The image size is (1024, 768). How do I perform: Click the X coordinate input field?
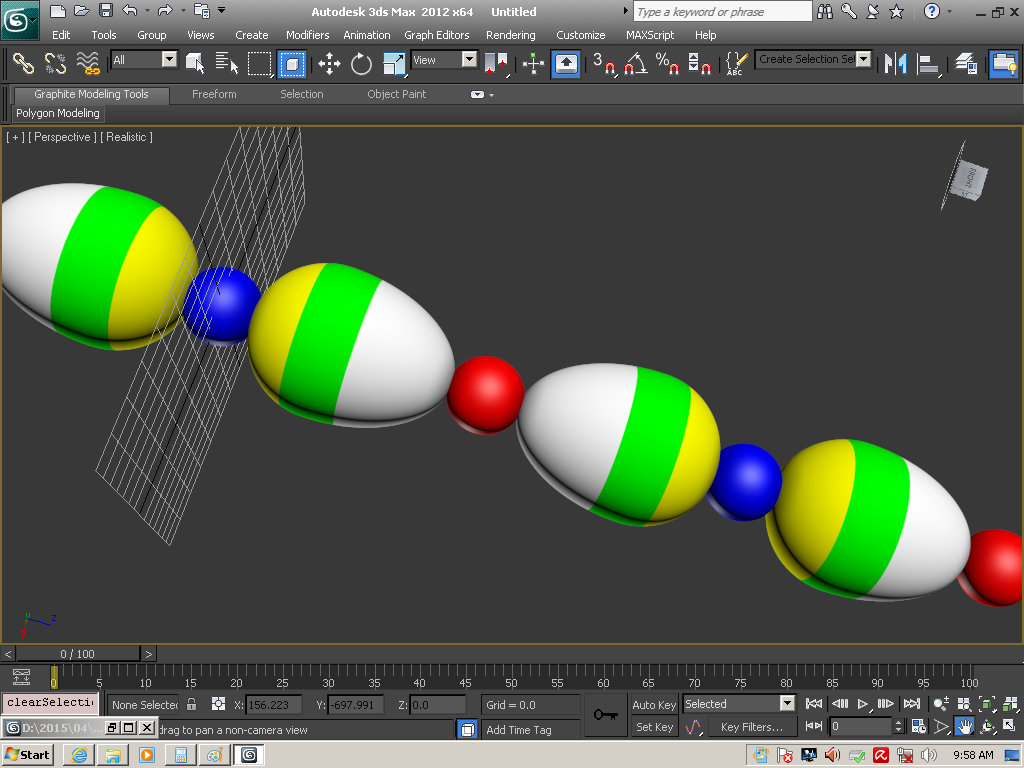[273, 705]
